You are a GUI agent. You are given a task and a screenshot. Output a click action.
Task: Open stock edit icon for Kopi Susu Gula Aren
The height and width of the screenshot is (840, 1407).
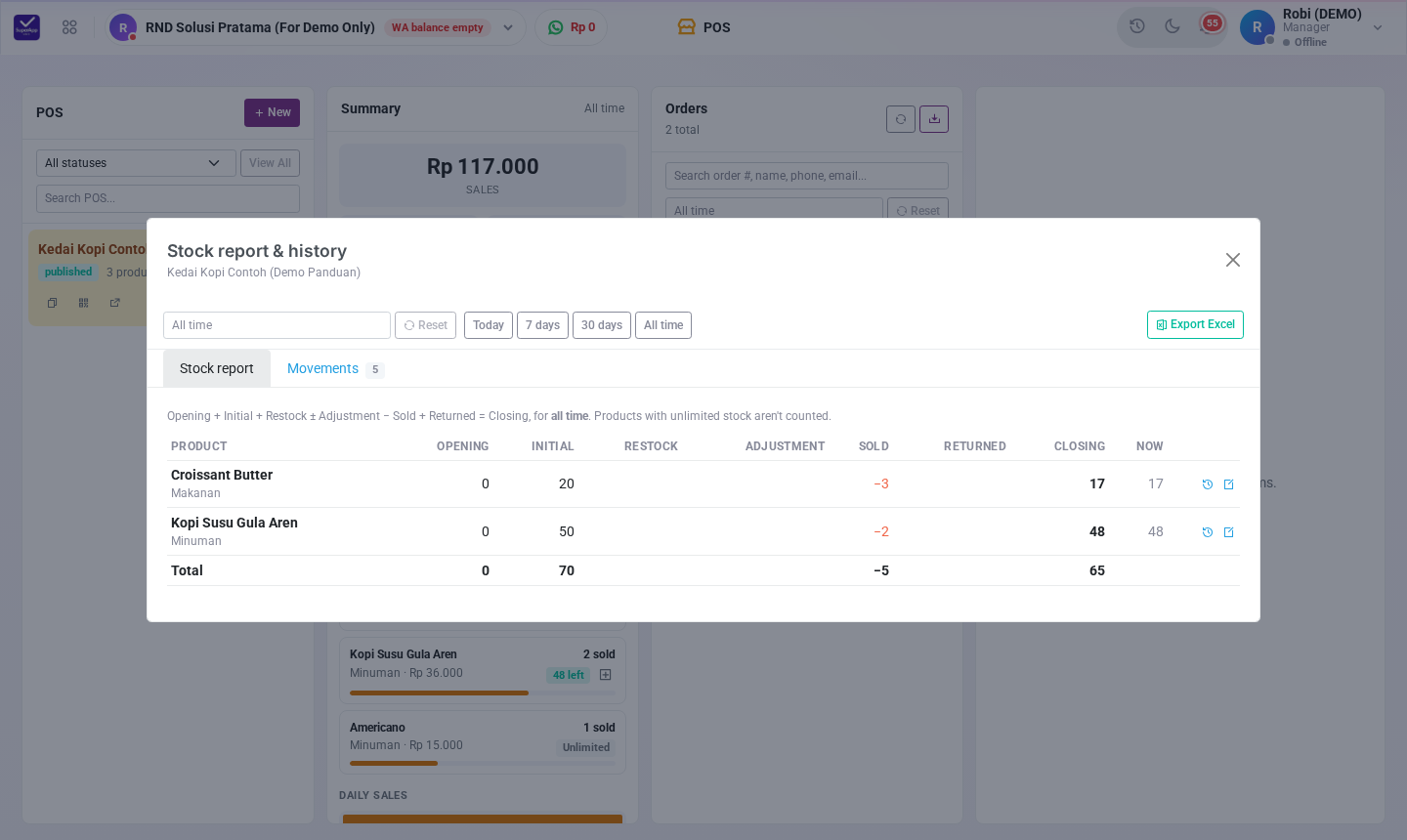[1229, 532]
